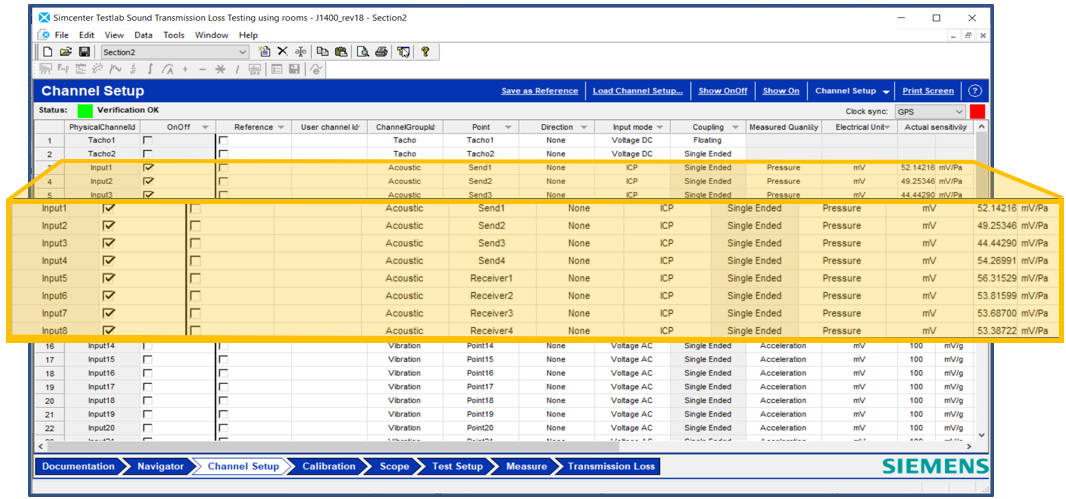Click the Simcenter application icon in menu bar

coord(44,35)
